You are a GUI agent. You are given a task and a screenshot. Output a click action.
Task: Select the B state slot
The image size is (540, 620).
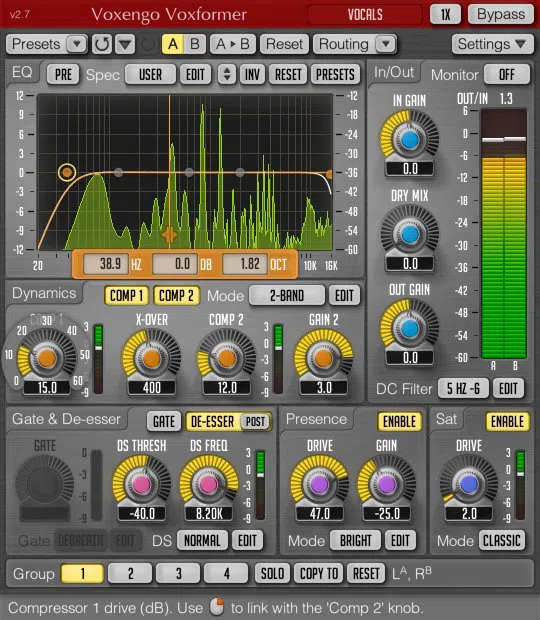pyautogui.click(x=195, y=44)
